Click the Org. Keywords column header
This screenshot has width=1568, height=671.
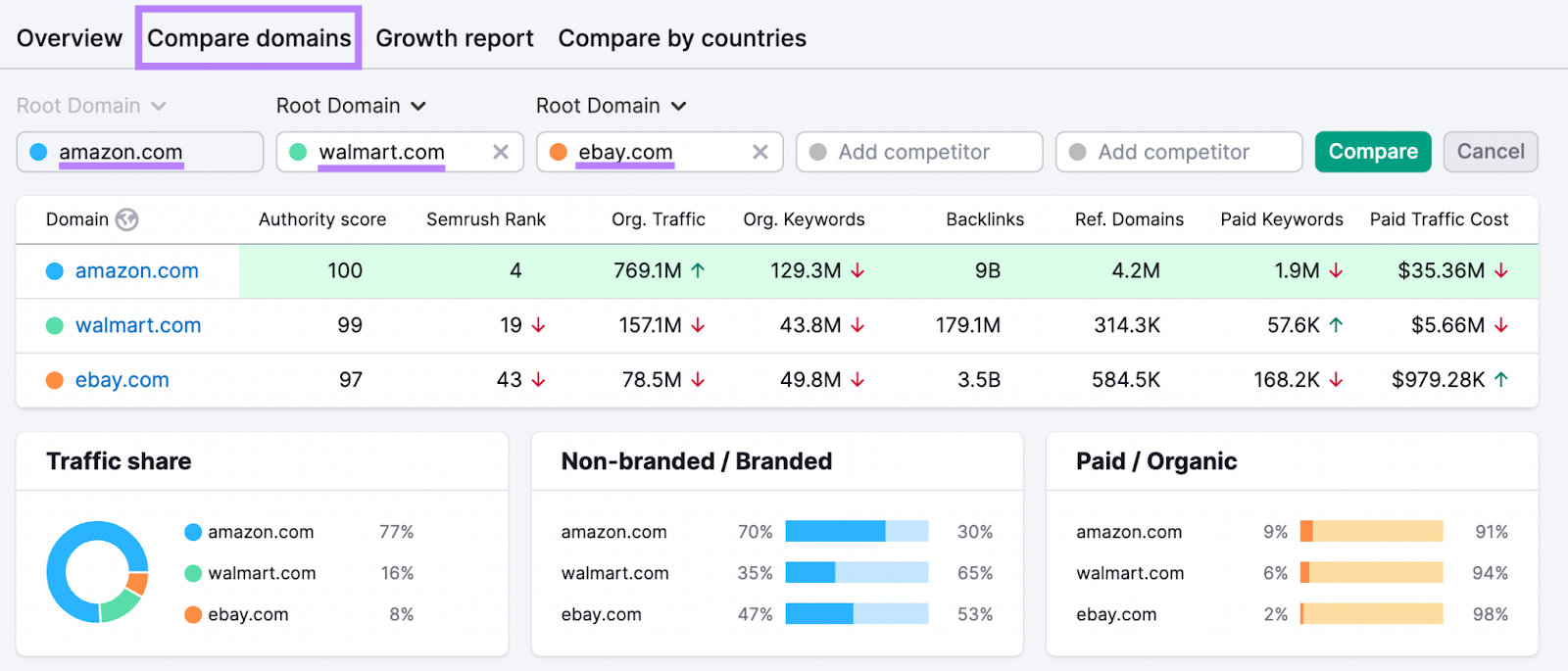(x=804, y=219)
